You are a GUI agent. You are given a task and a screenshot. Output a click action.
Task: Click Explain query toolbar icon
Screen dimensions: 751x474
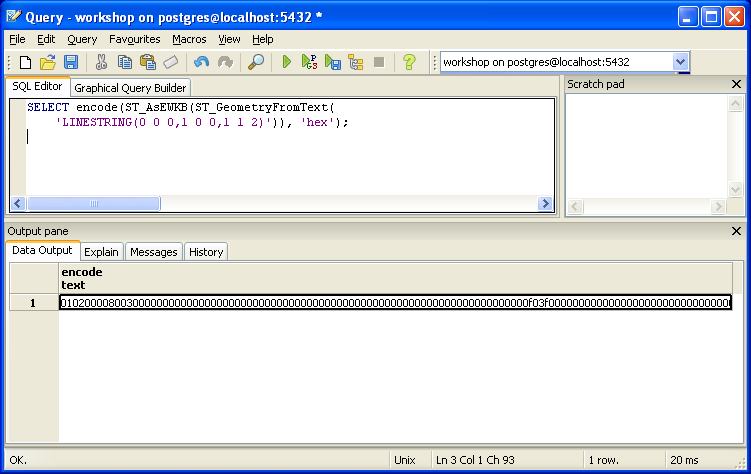(x=355, y=62)
